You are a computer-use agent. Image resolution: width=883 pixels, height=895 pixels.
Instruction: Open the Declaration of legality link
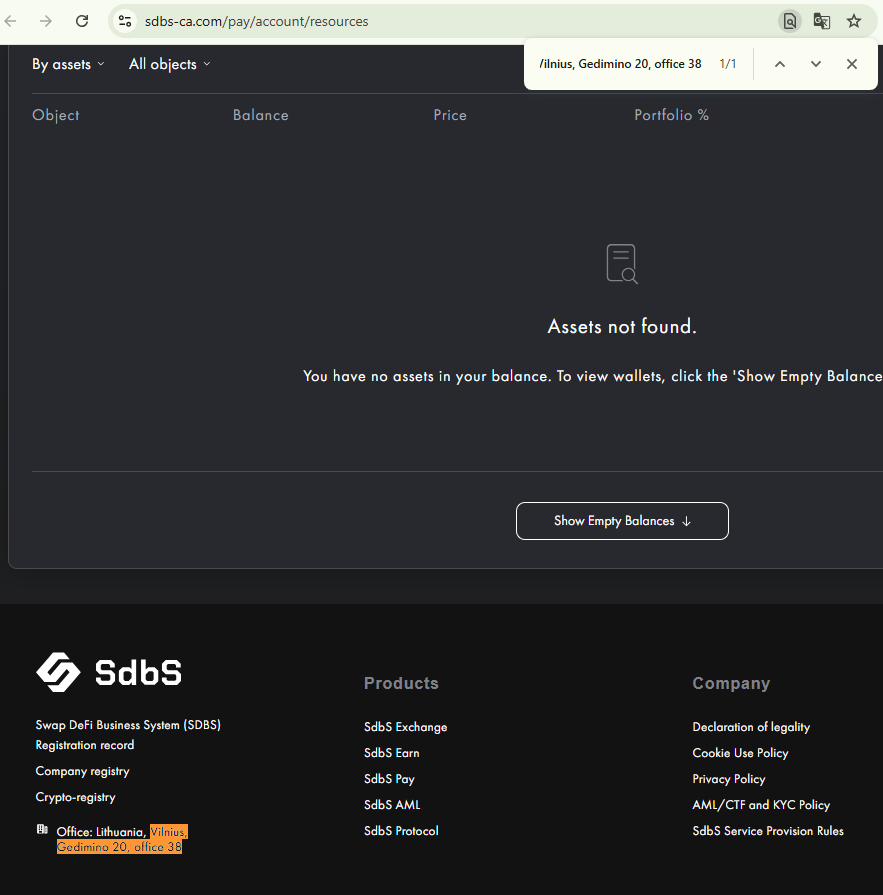tap(751, 727)
